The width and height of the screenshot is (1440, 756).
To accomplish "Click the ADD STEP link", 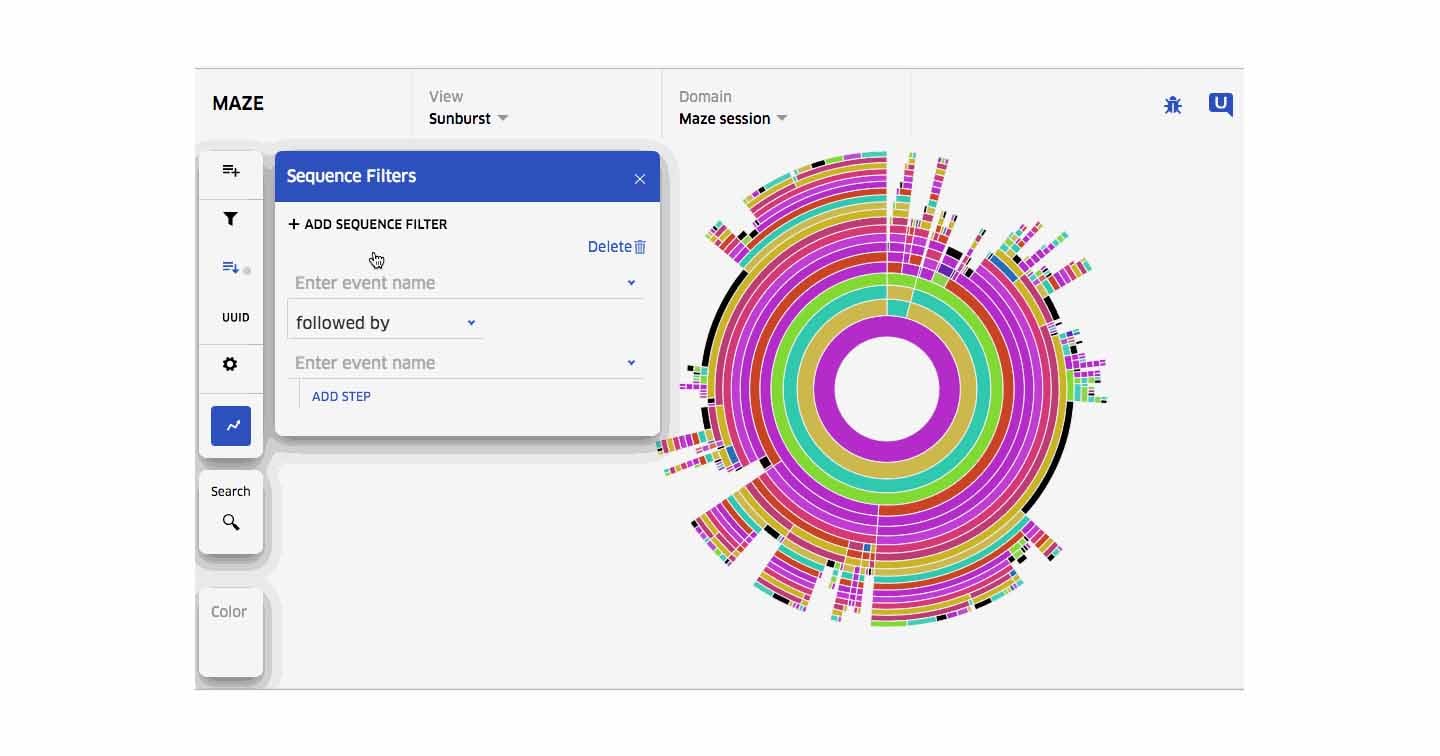I will [x=341, y=396].
